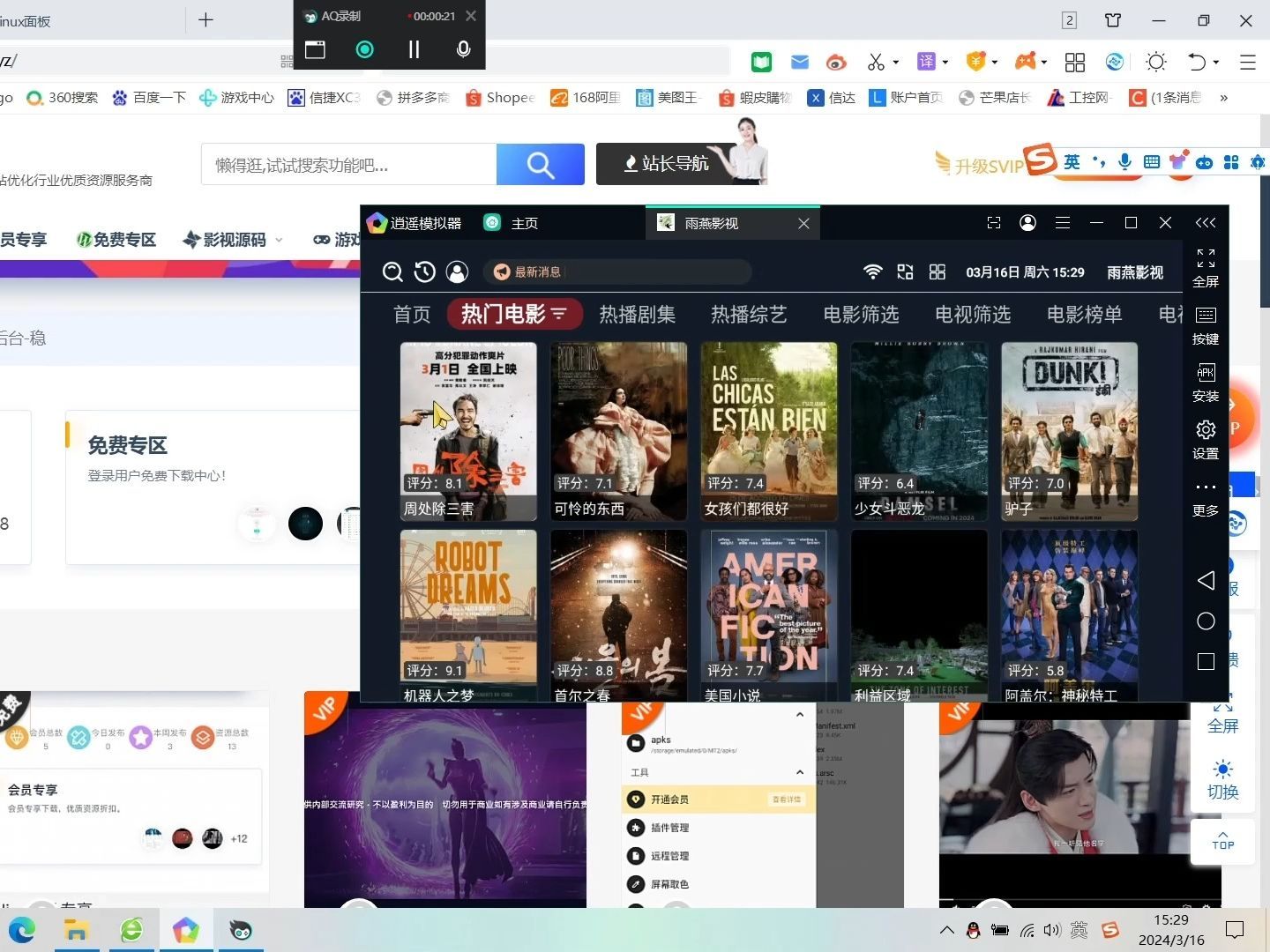The image size is (1270, 952).
Task: Open dropdown arrow next to translate icon
Action: [945, 63]
